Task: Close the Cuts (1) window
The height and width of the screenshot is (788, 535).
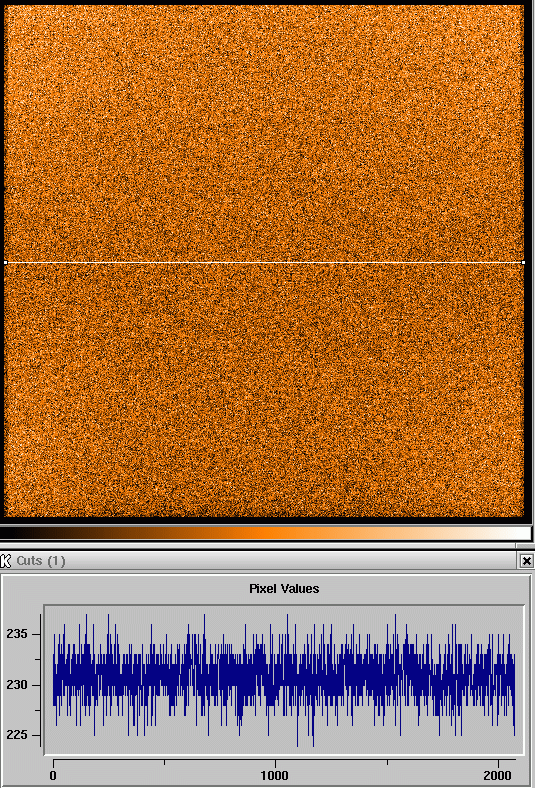Action: pos(526,560)
